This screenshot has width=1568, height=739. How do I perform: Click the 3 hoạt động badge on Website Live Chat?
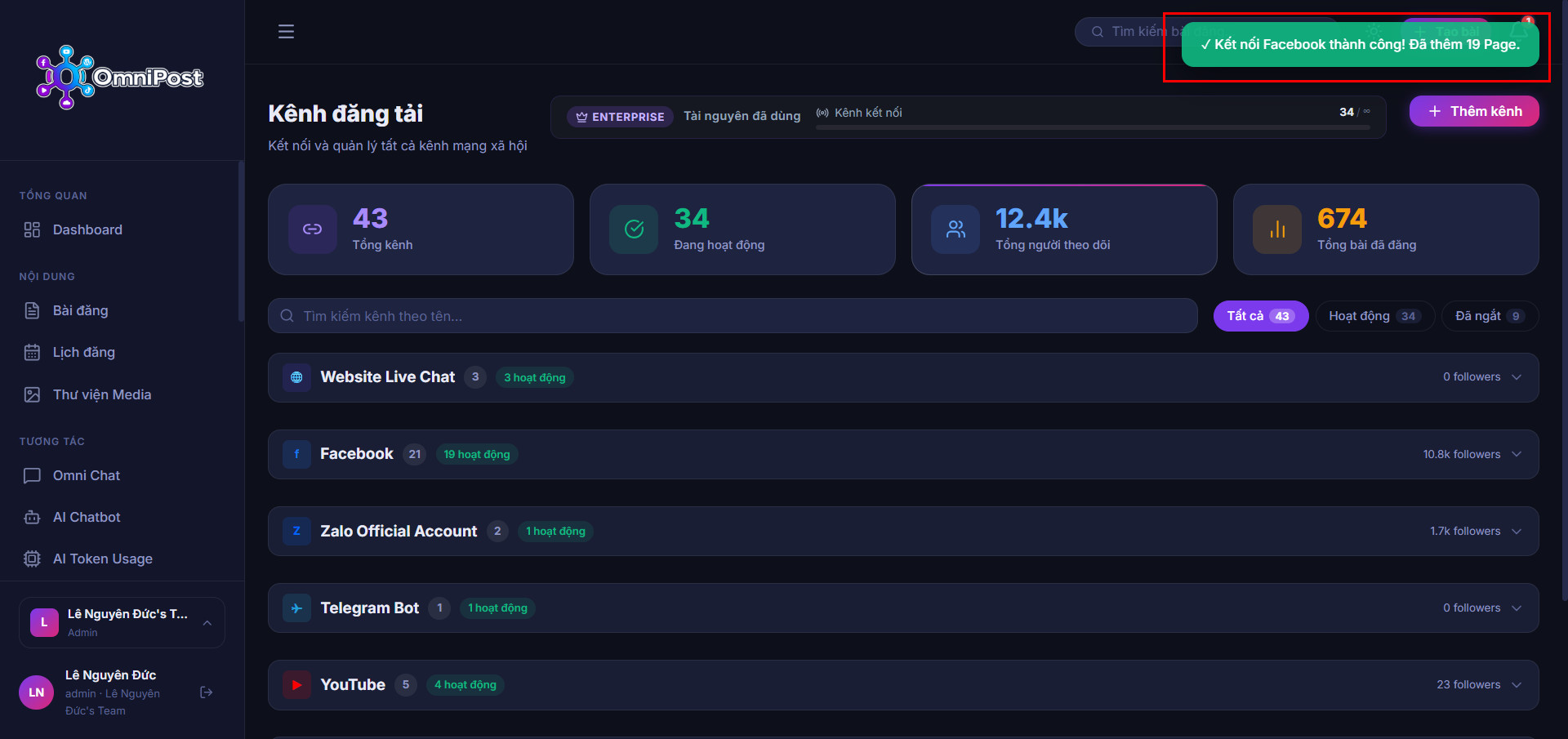coord(535,377)
